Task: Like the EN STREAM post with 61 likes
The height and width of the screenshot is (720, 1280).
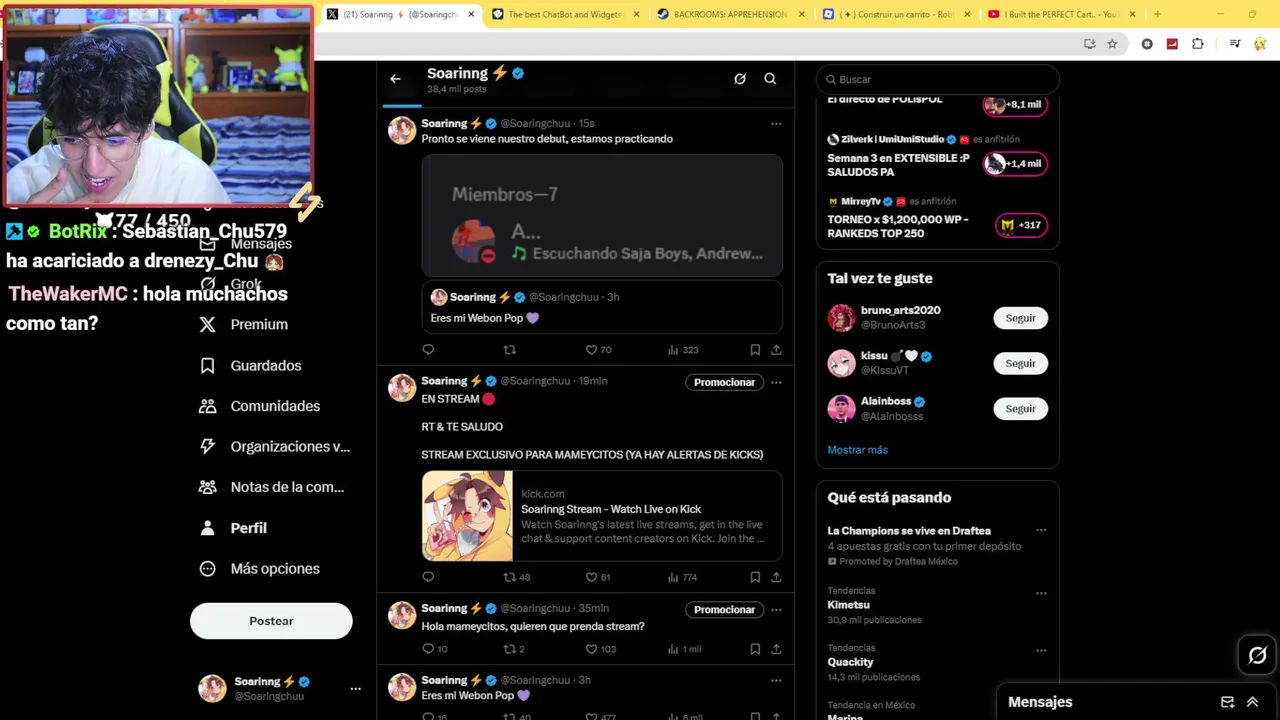Action: [598, 577]
